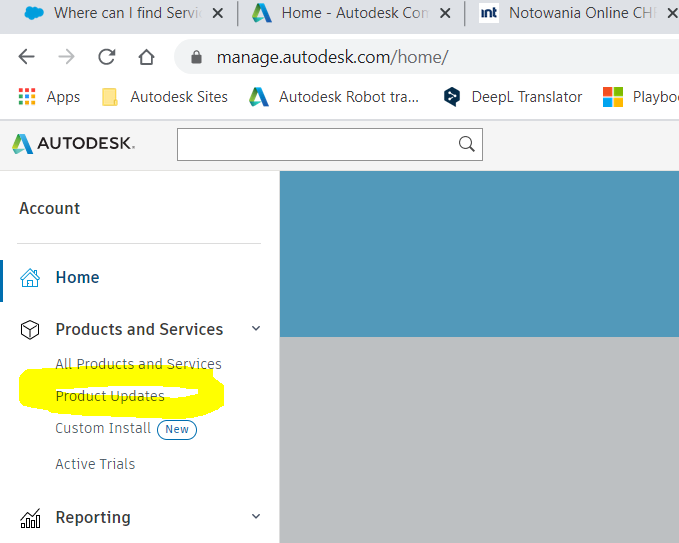Image resolution: width=679 pixels, height=543 pixels.
Task: Click the address bar URL
Action: (332, 57)
